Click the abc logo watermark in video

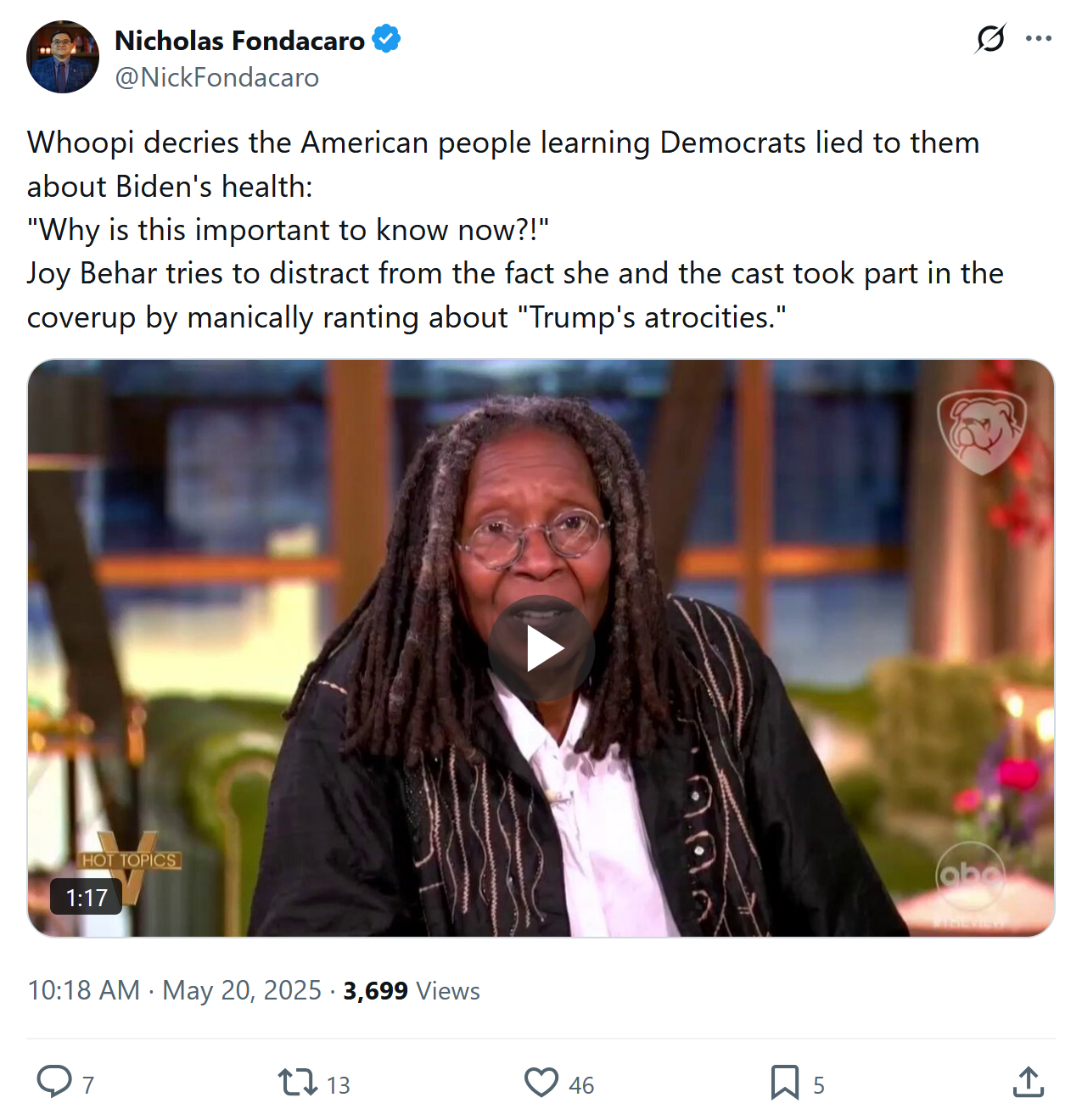(971, 876)
